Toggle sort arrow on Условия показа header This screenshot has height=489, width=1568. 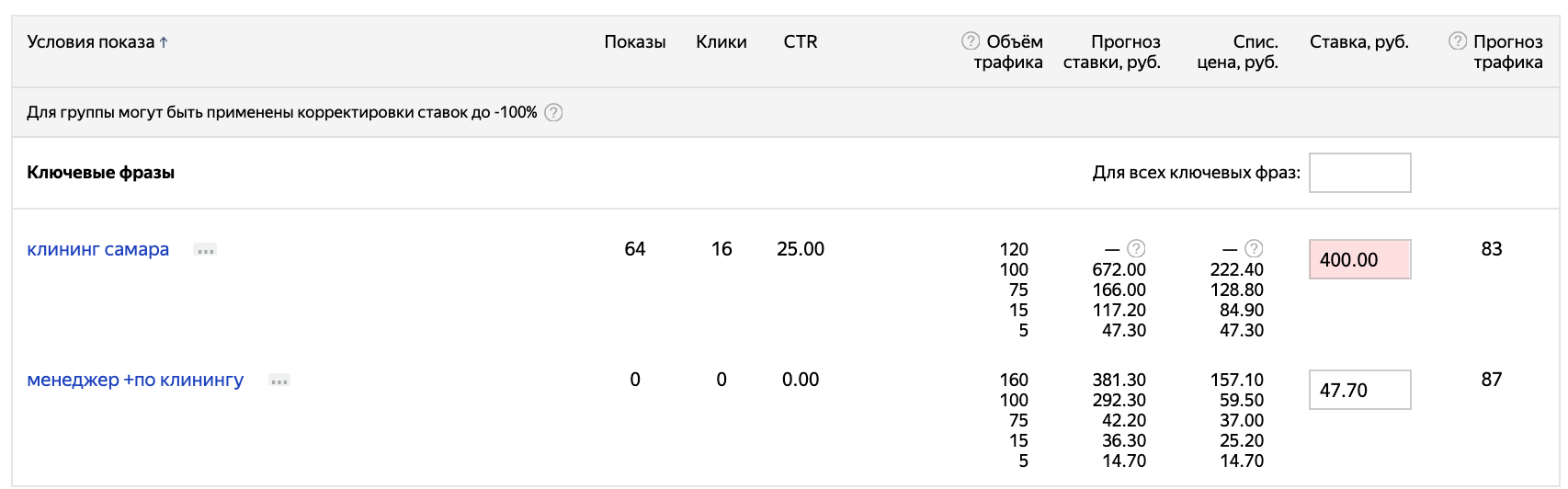(164, 42)
